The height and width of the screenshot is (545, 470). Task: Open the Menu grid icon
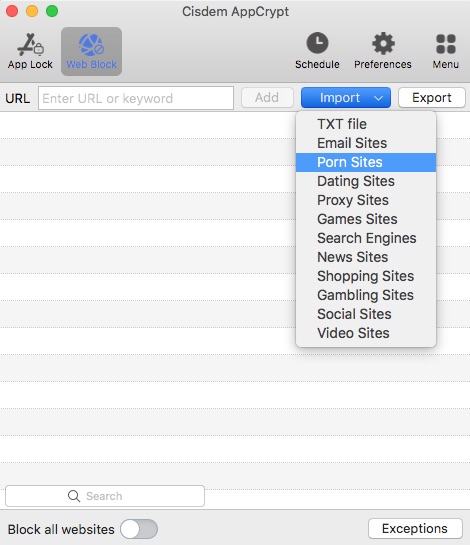click(x=446, y=44)
